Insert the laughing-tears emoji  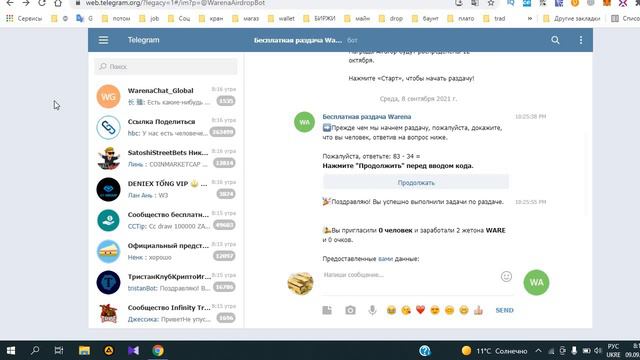(x=391, y=310)
